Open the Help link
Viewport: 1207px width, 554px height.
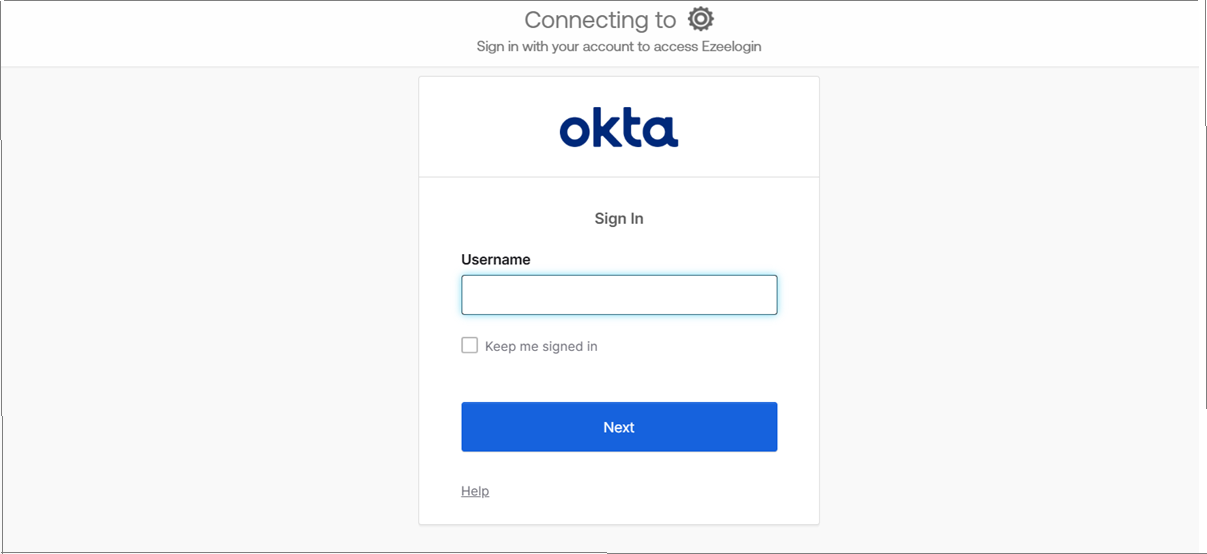[x=475, y=491]
